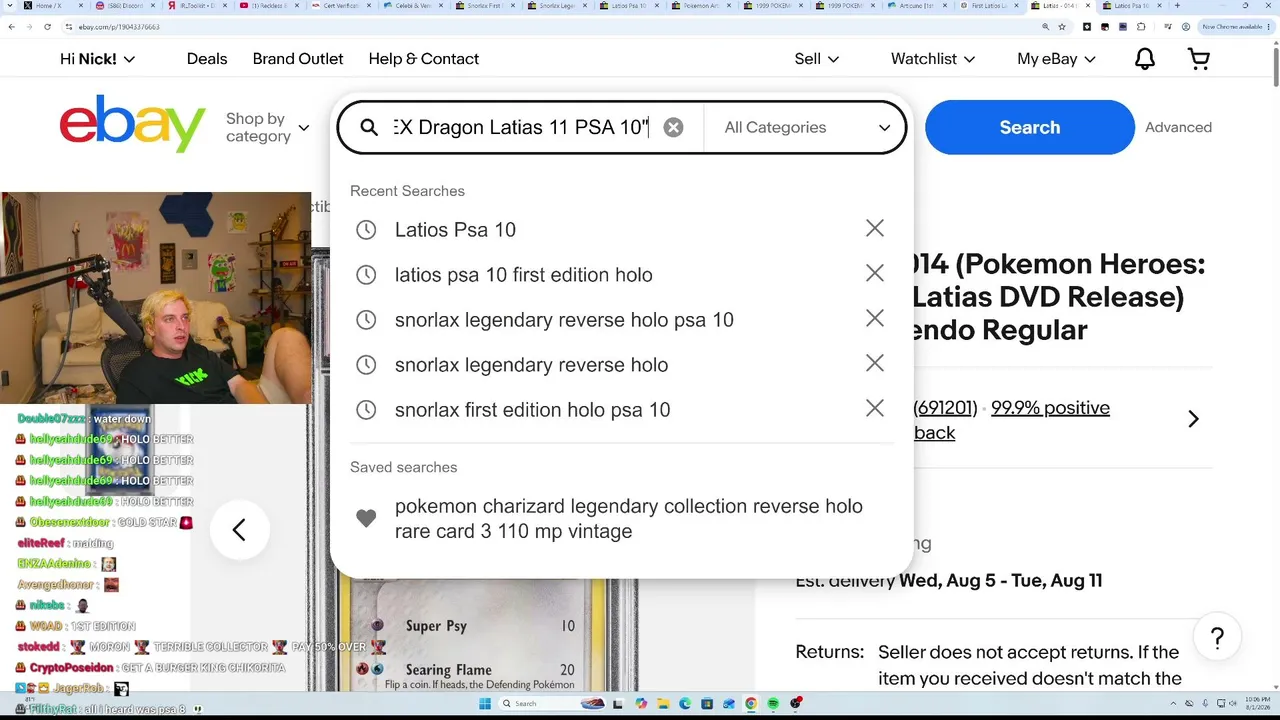
Task: Click the eBay logo
Action: (x=132, y=124)
